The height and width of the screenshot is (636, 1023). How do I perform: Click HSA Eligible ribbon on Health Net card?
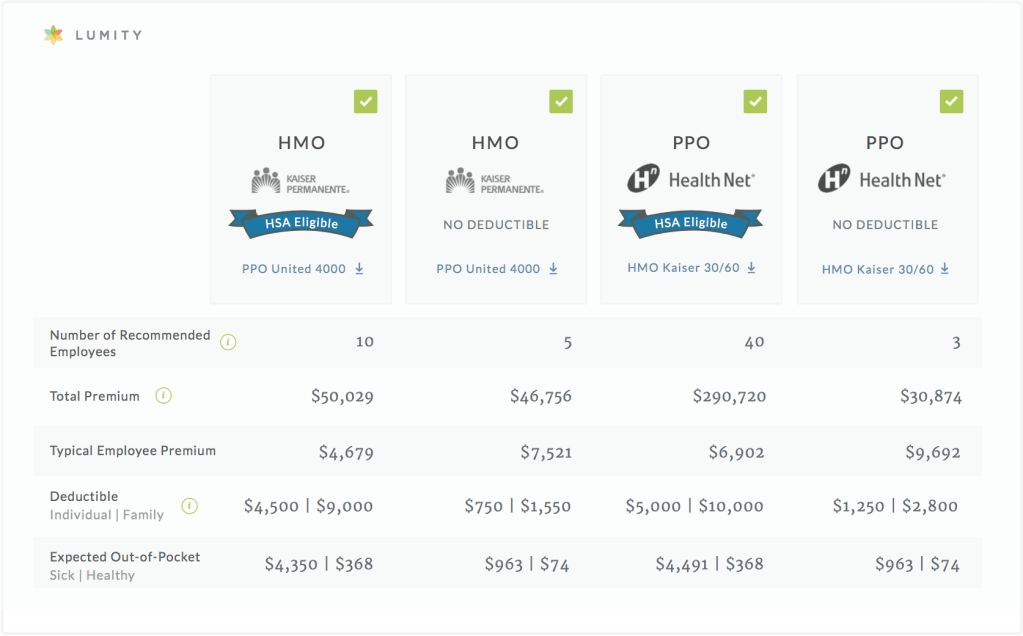pyautogui.click(x=690, y=223)
